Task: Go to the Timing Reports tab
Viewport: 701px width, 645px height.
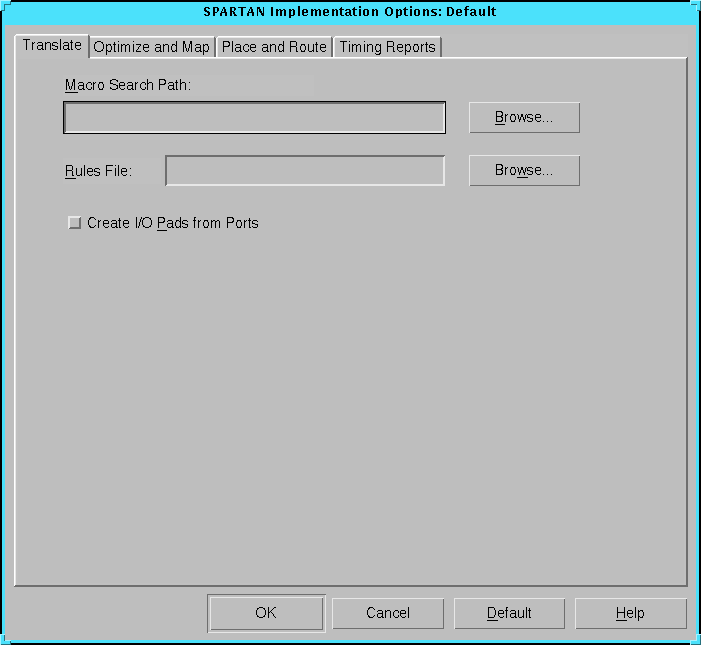Action: 387,47
